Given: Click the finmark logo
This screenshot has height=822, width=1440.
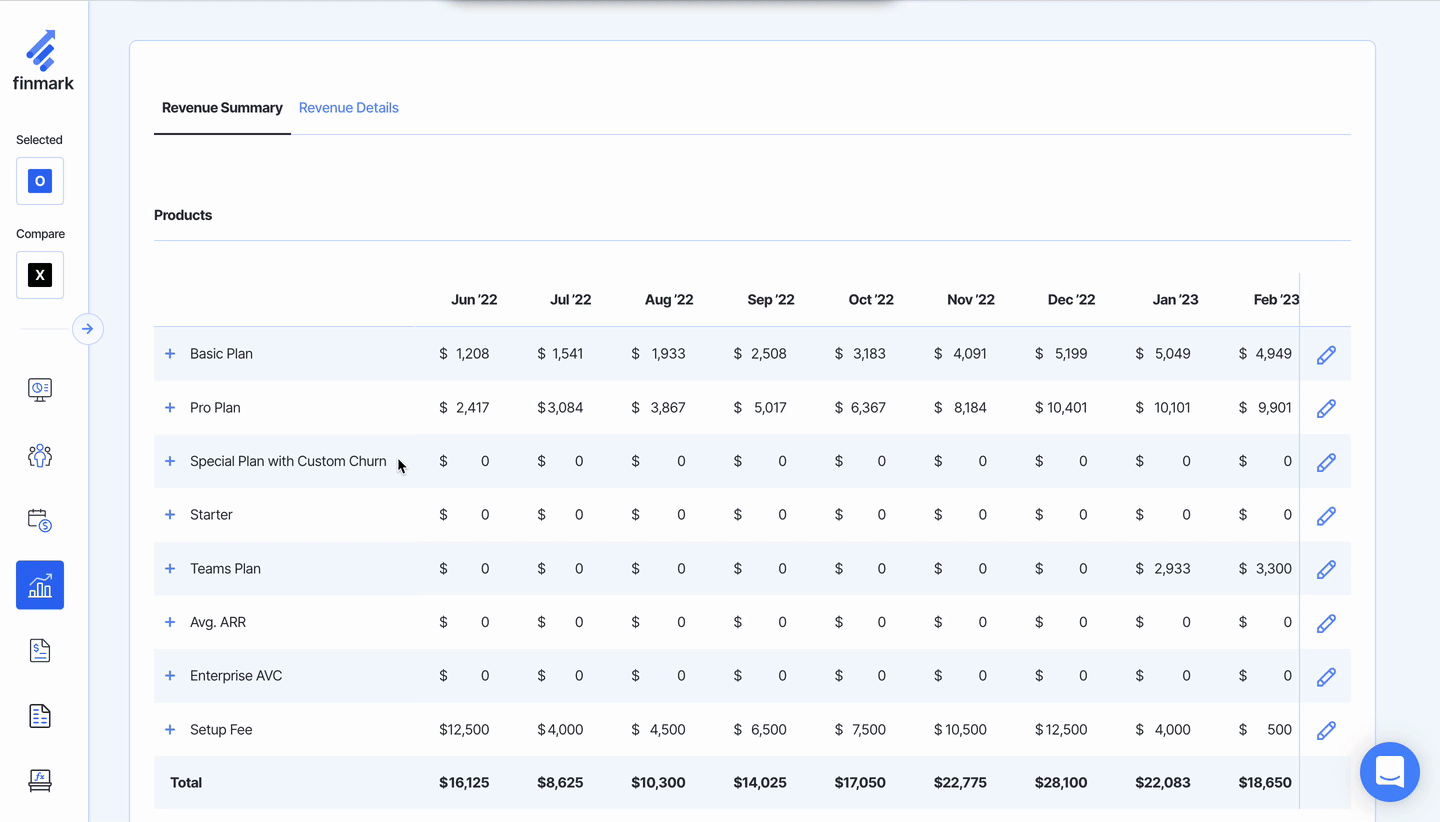Looking at the screenshot, I should [43, 61].
